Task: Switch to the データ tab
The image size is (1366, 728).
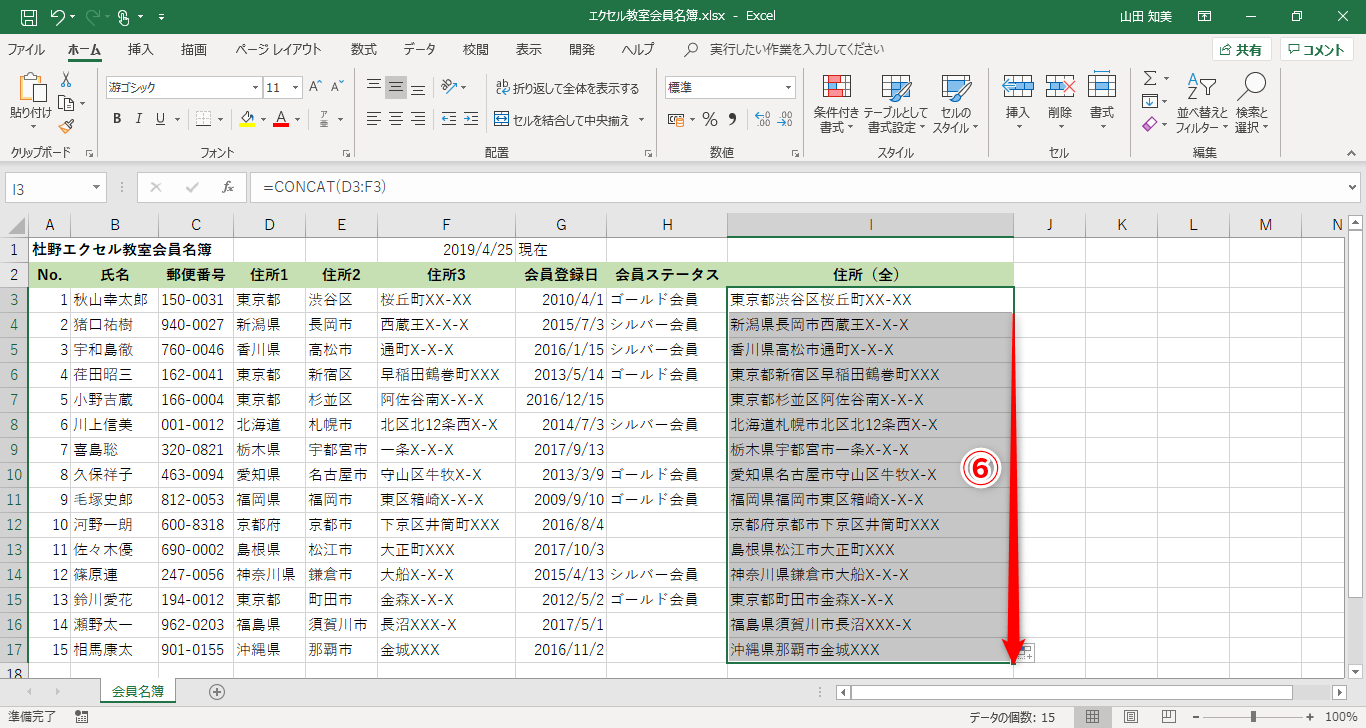Action: 420,49
